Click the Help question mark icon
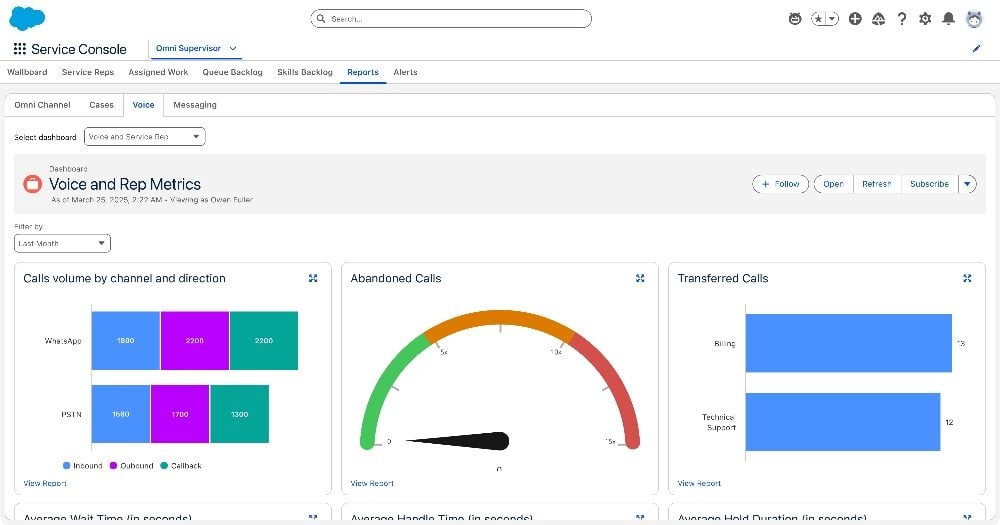Screen dimensions: 1000x525 (x=902, y=19)
